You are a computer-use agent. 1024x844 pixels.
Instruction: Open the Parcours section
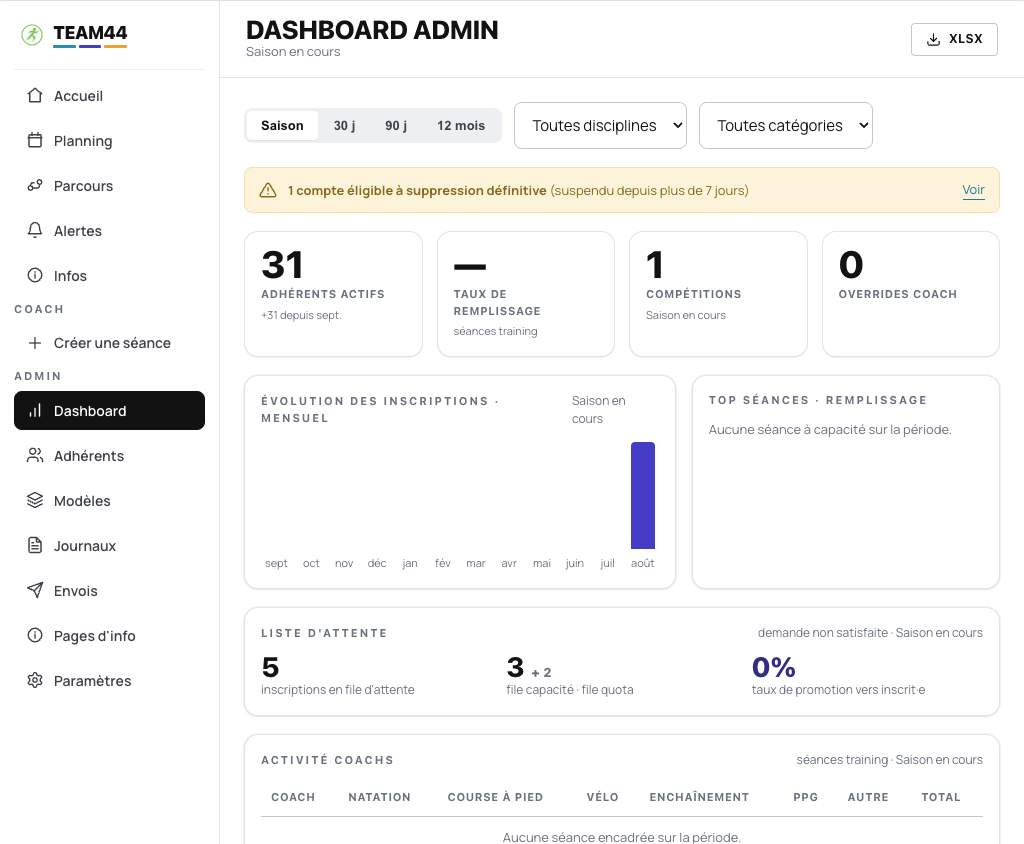click(x=110, y=186)
